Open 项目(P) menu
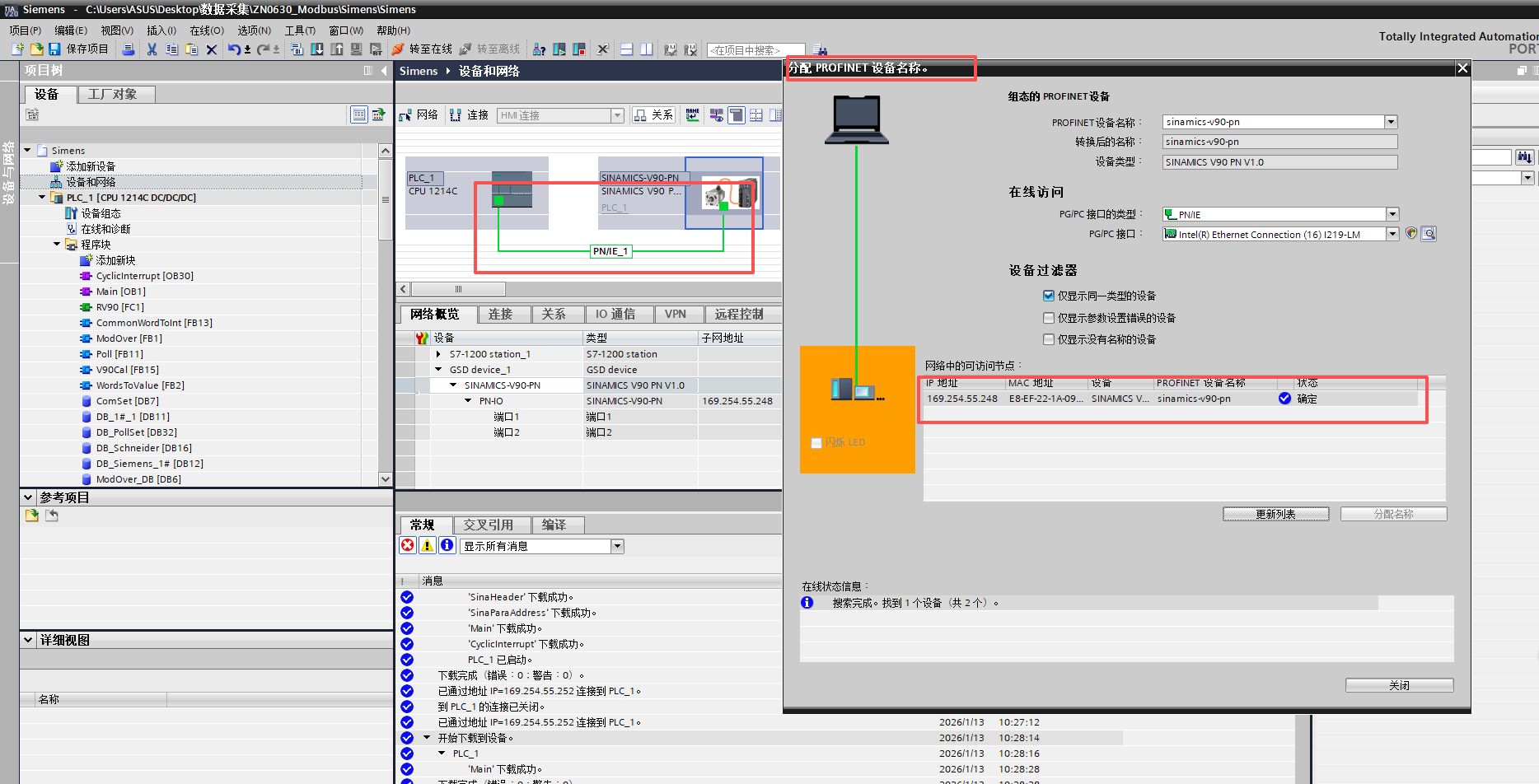Image resolution: width=1539 pixels, height=784 pixels. click(x=26, y=30)
